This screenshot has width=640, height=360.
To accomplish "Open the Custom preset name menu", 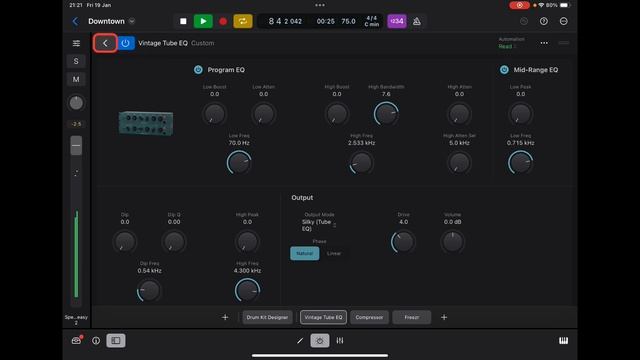I will pyautogui.click(x=202, y=43).
